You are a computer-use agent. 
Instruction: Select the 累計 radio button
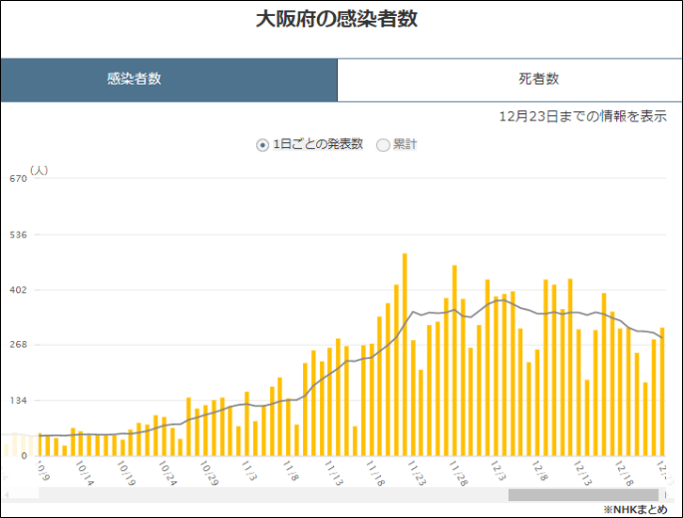click(383, 145)
